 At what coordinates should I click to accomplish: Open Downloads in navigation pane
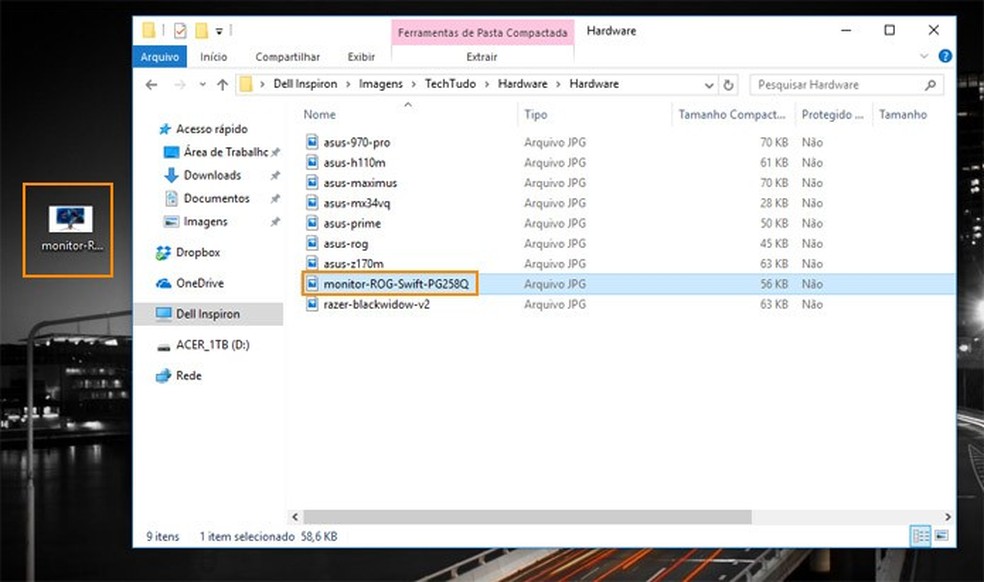[212, 175]
